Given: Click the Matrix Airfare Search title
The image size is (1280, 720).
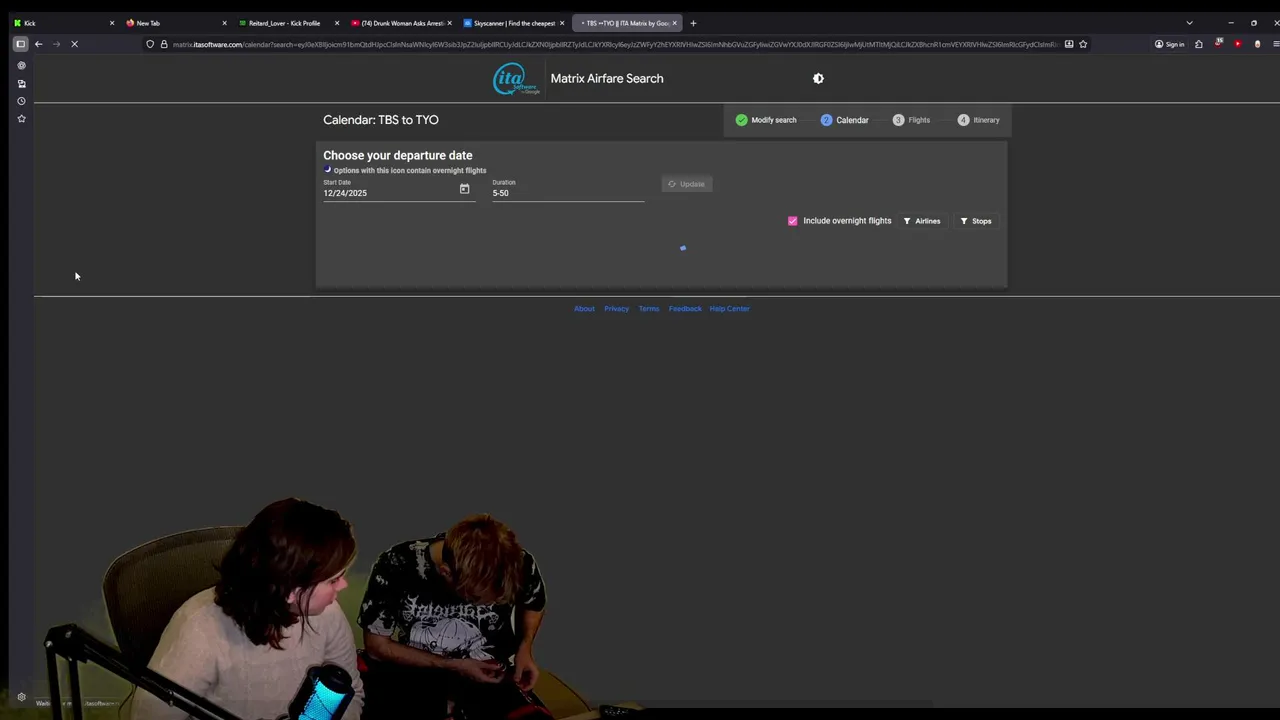Looking at the screenshot, I should (x=607, y=79).
